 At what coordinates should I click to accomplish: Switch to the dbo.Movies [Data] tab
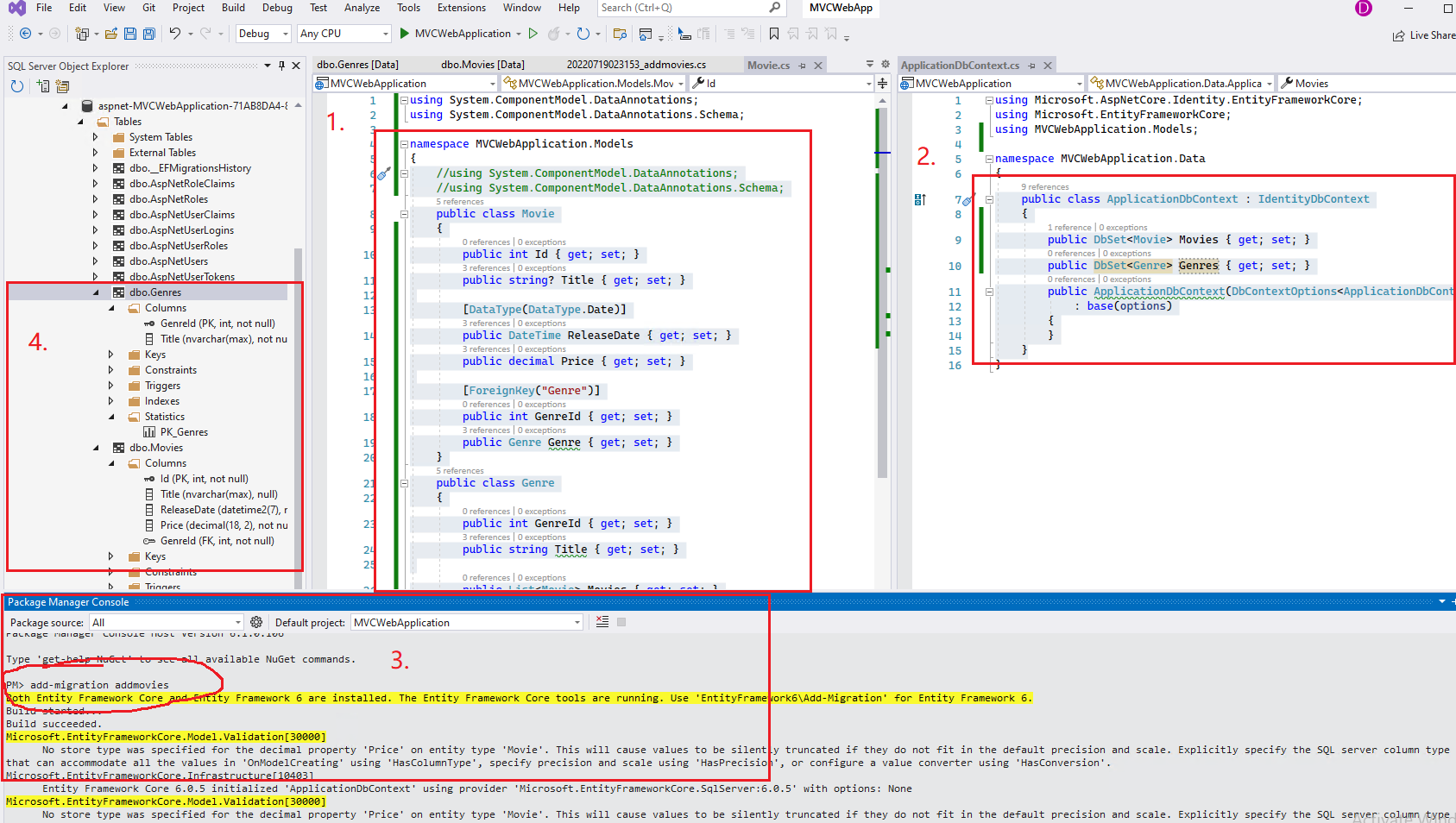482,65
